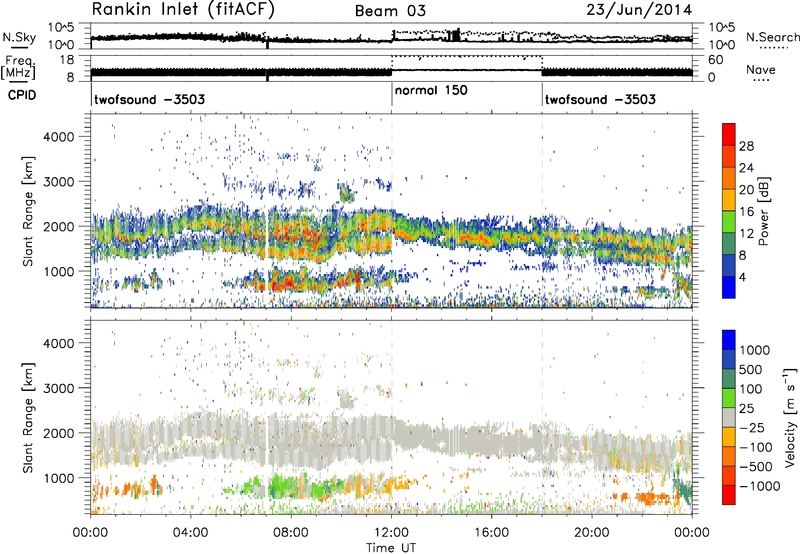Click the '60' tick on the Nave axis
Viewport: 800px width, 554px height.
(715, 60)
